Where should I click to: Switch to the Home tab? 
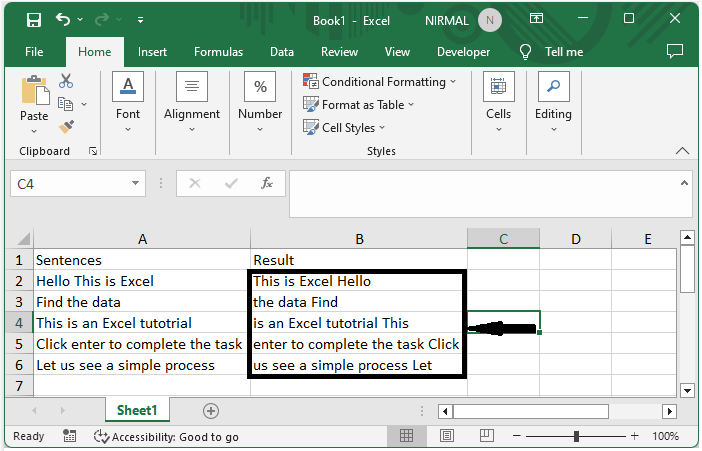coord(94,52)
